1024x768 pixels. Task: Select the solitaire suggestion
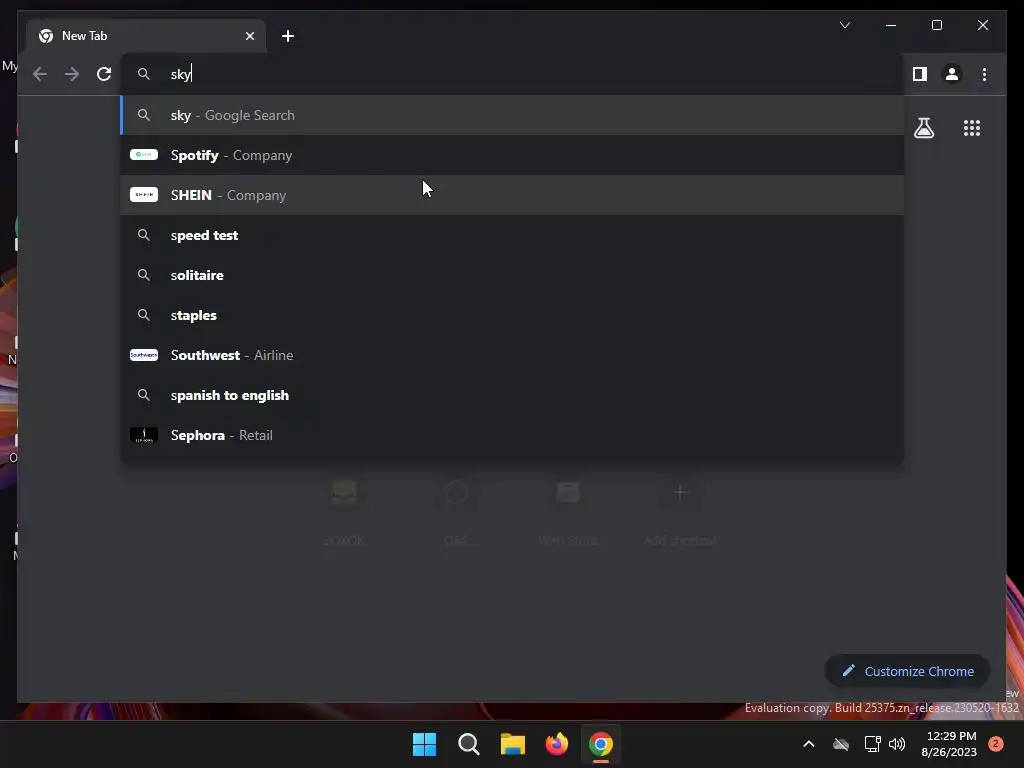pyautogui.click(x=513, y=275)
